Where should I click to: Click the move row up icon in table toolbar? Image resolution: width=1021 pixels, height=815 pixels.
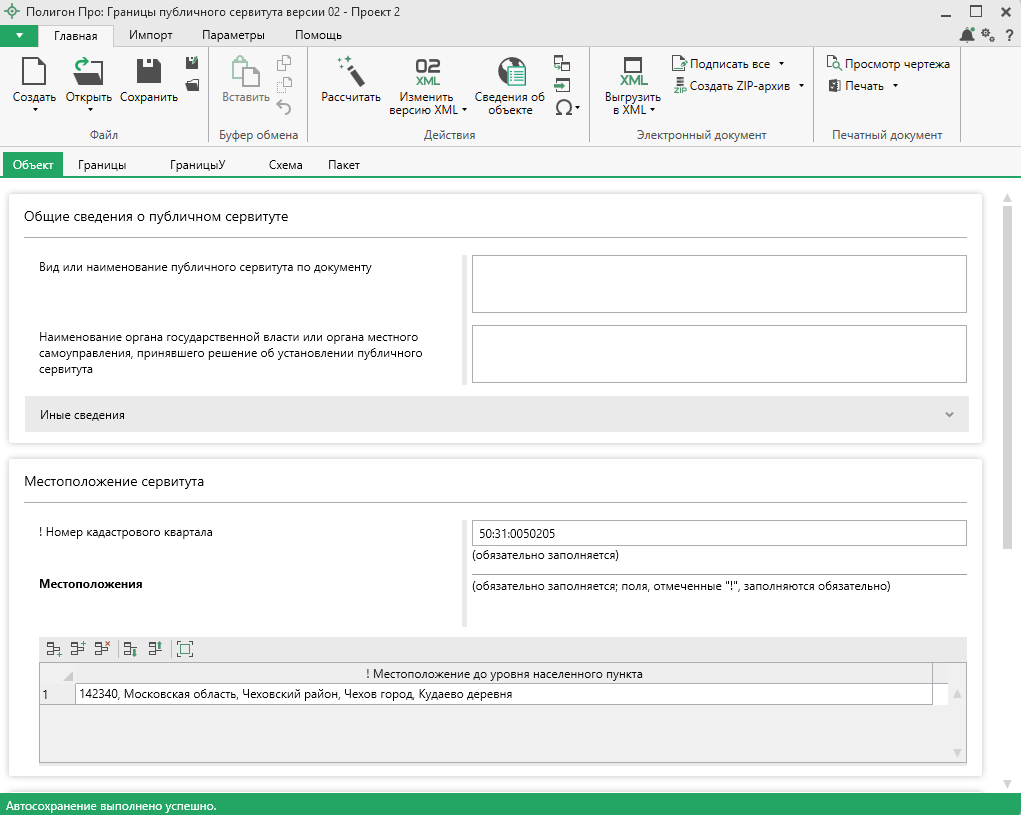[x=155, y=649]
